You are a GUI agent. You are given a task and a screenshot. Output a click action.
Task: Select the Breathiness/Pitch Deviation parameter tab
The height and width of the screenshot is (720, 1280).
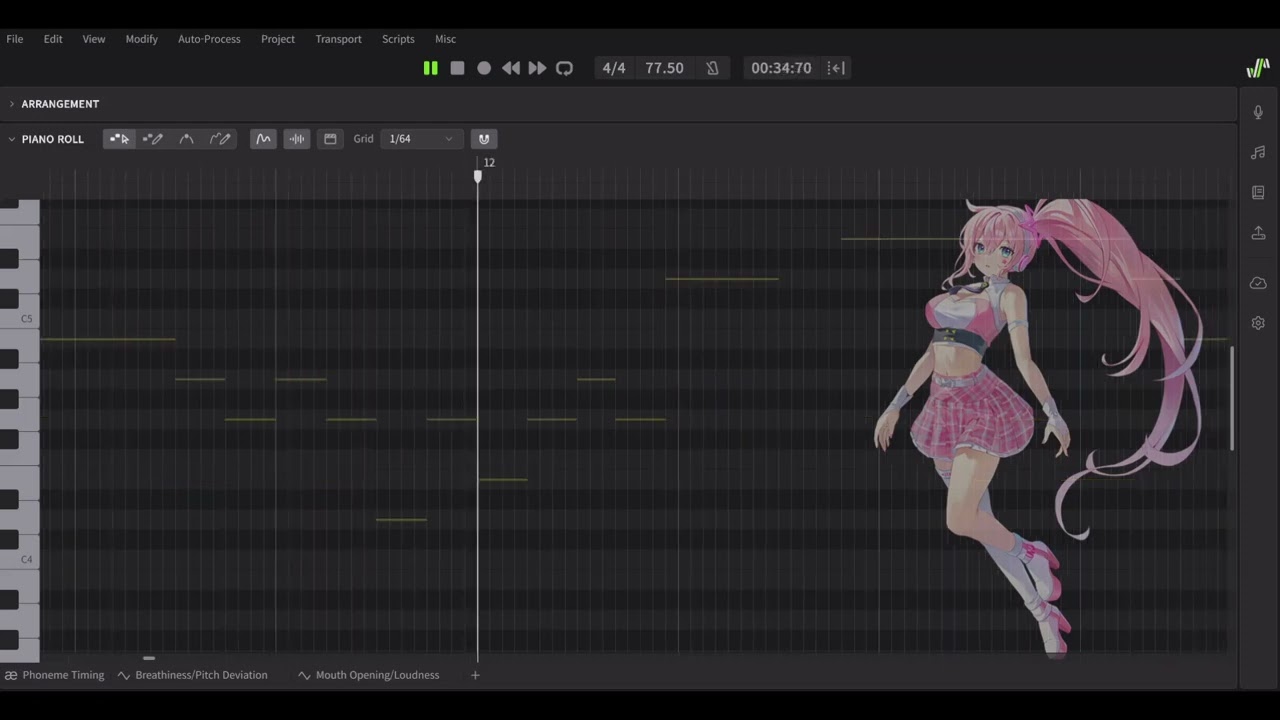click(x=192, y=675)
